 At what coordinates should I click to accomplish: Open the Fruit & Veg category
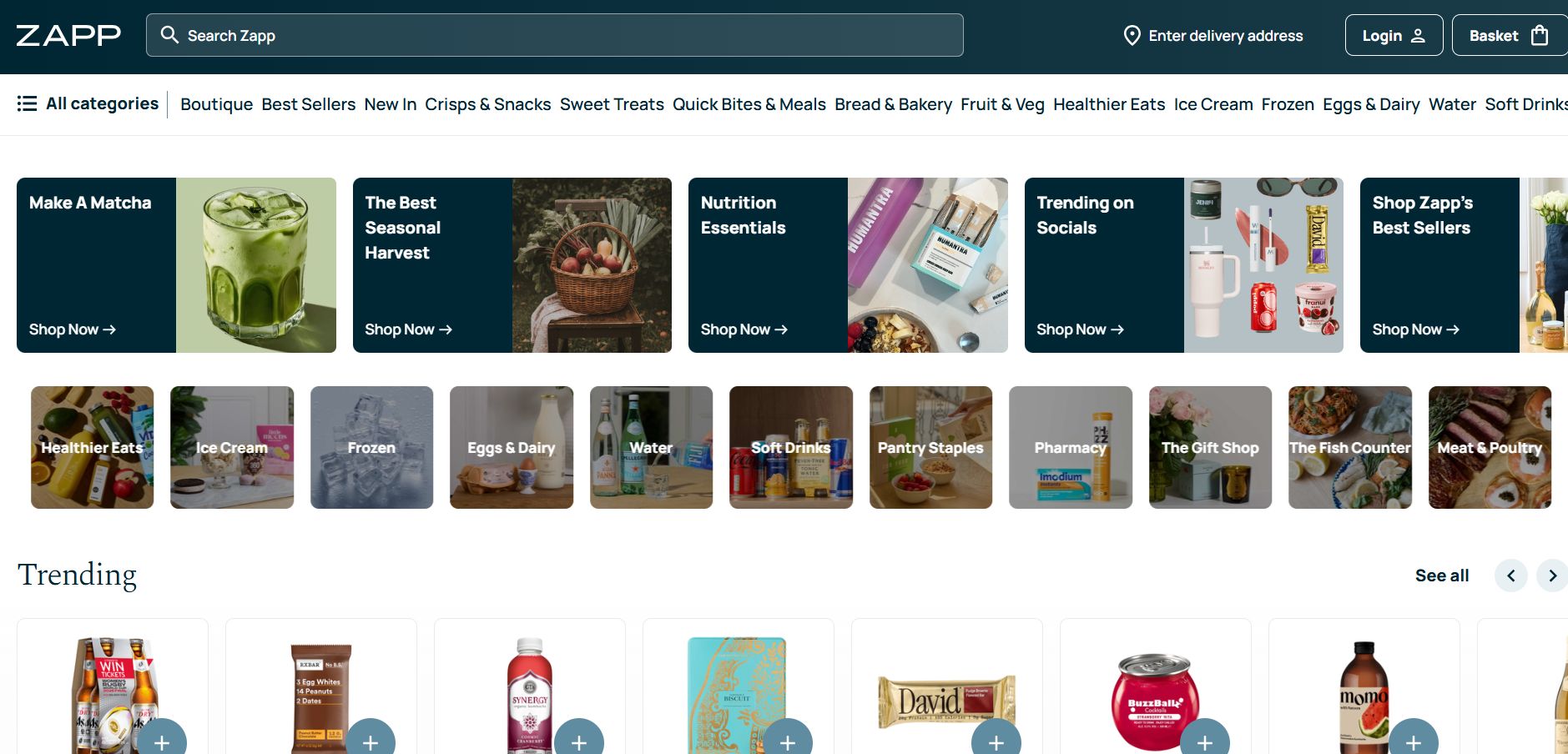pos(1002,104)
